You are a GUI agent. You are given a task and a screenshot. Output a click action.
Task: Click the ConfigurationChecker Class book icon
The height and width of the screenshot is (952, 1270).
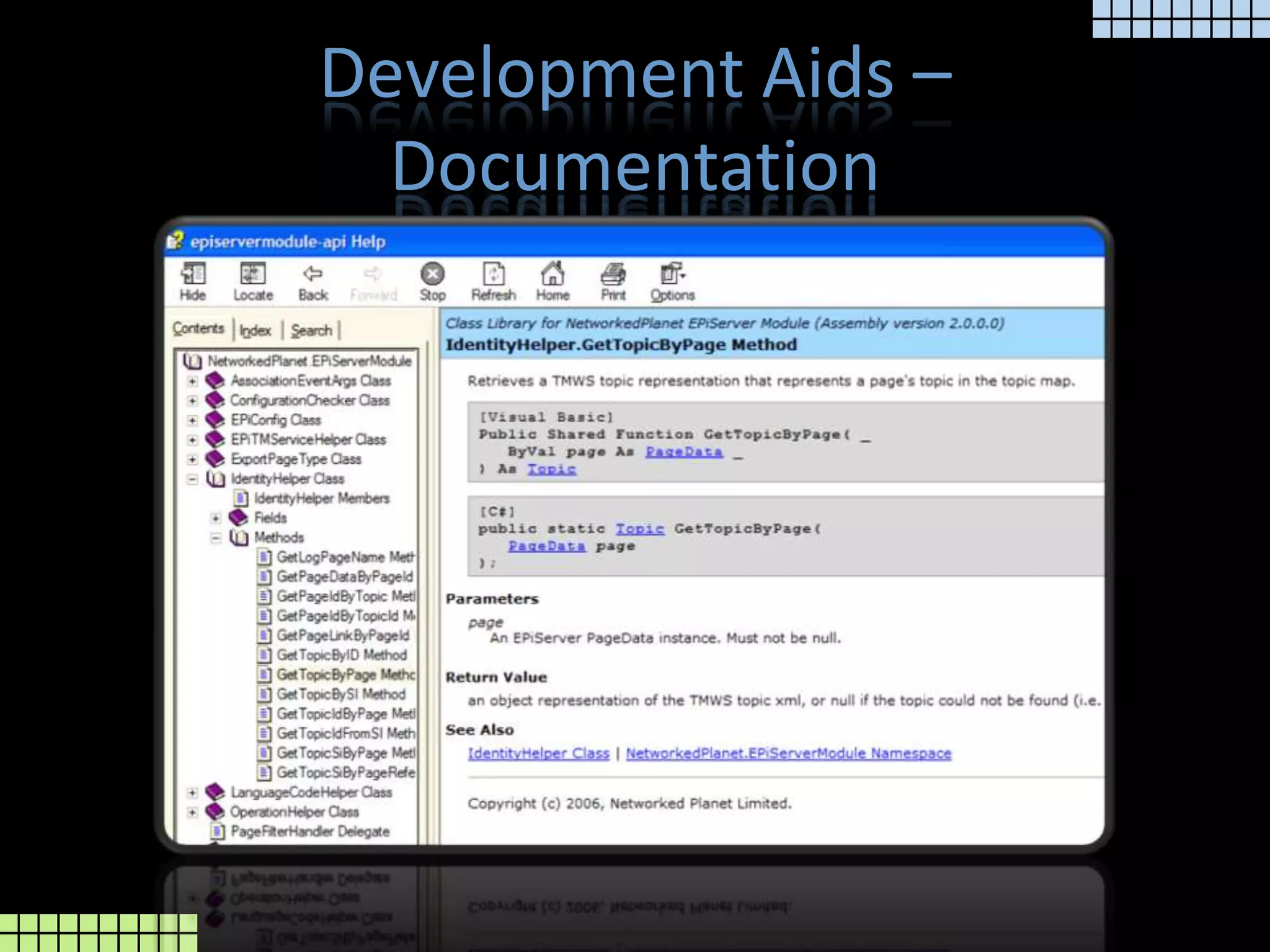(215, 400)
